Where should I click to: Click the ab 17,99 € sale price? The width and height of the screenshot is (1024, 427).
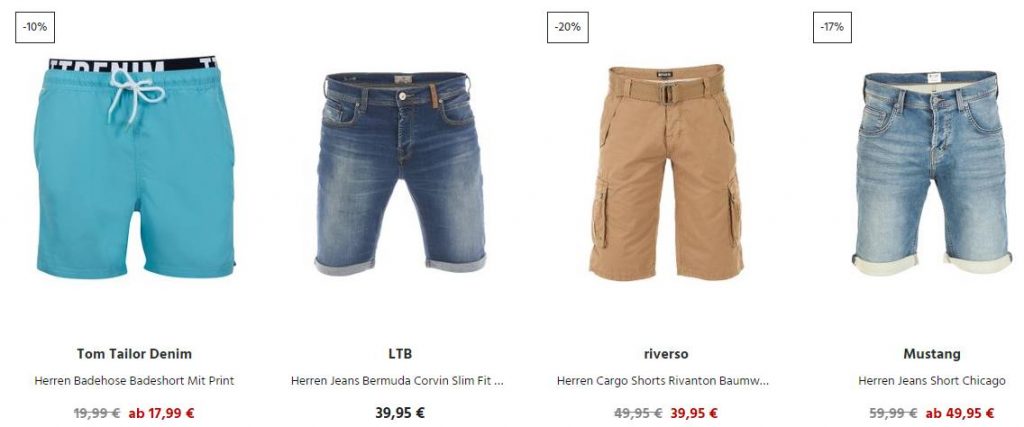[161, 413]
